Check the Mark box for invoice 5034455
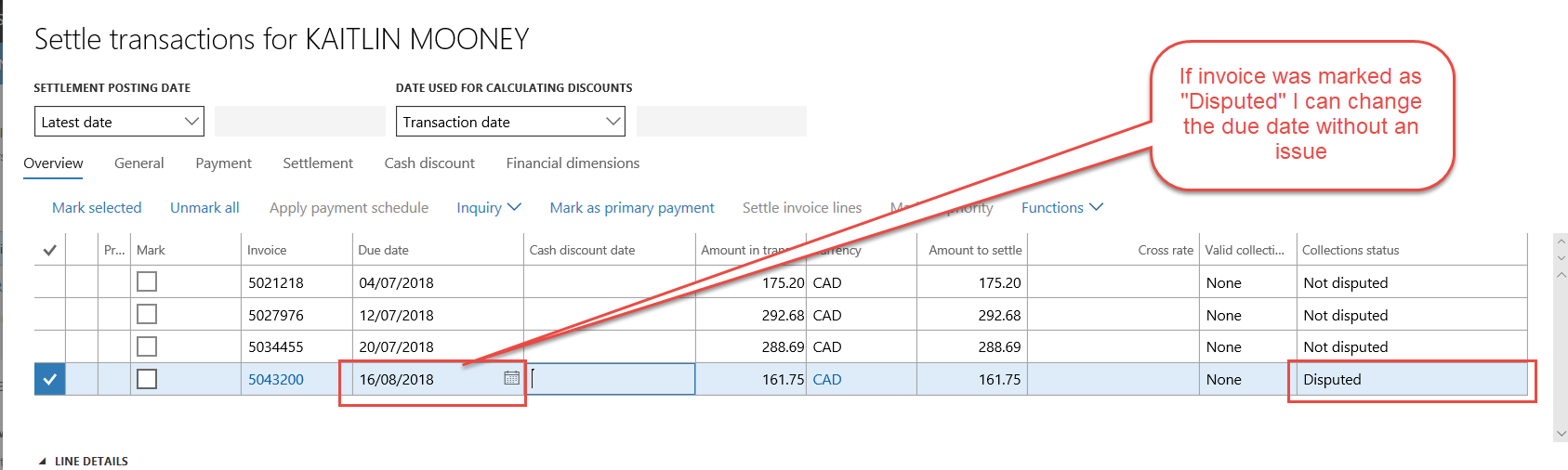This screenshot has height=470, width=1568. pyautogui.click(x=147, y=346)
